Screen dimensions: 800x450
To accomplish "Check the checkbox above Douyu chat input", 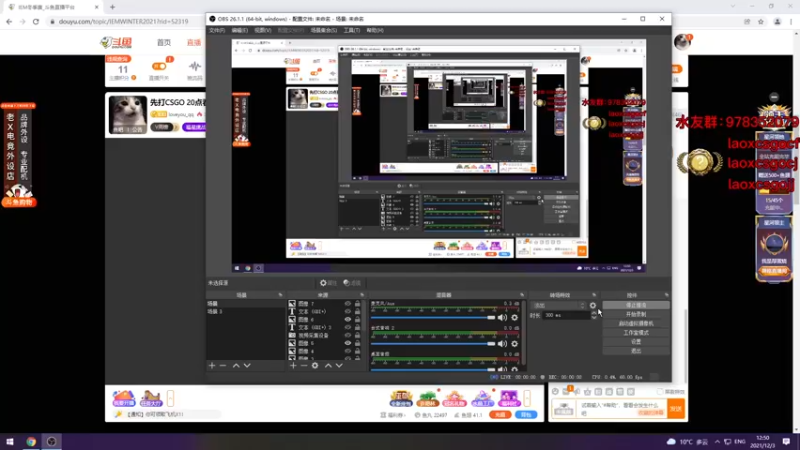I will 660,391.
